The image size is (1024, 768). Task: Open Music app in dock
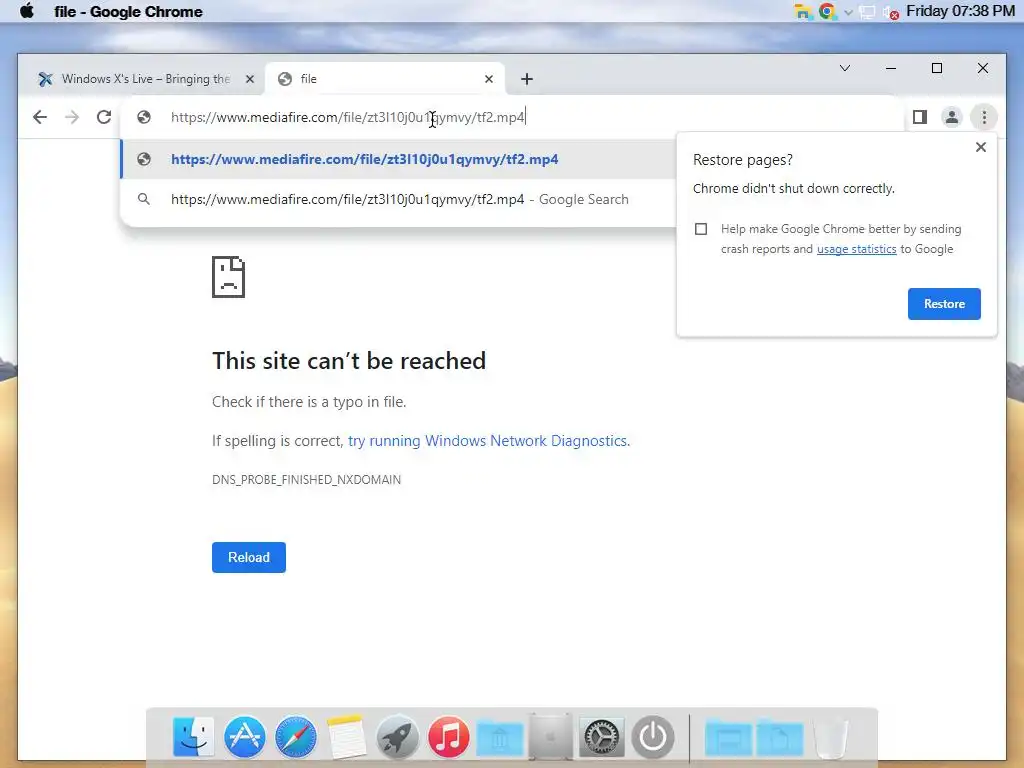click(x=448, y=737)
